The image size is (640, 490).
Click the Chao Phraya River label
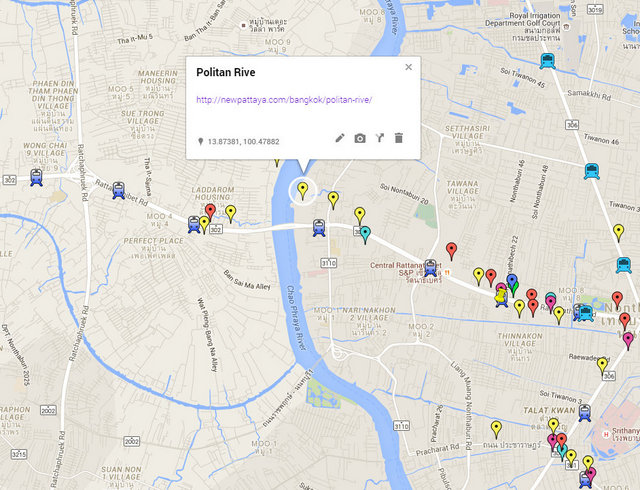click(x=296, y=318)
